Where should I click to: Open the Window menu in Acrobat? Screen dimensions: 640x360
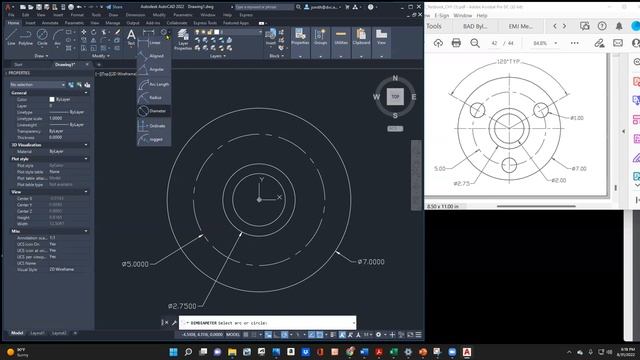click(x=463, y=16)
